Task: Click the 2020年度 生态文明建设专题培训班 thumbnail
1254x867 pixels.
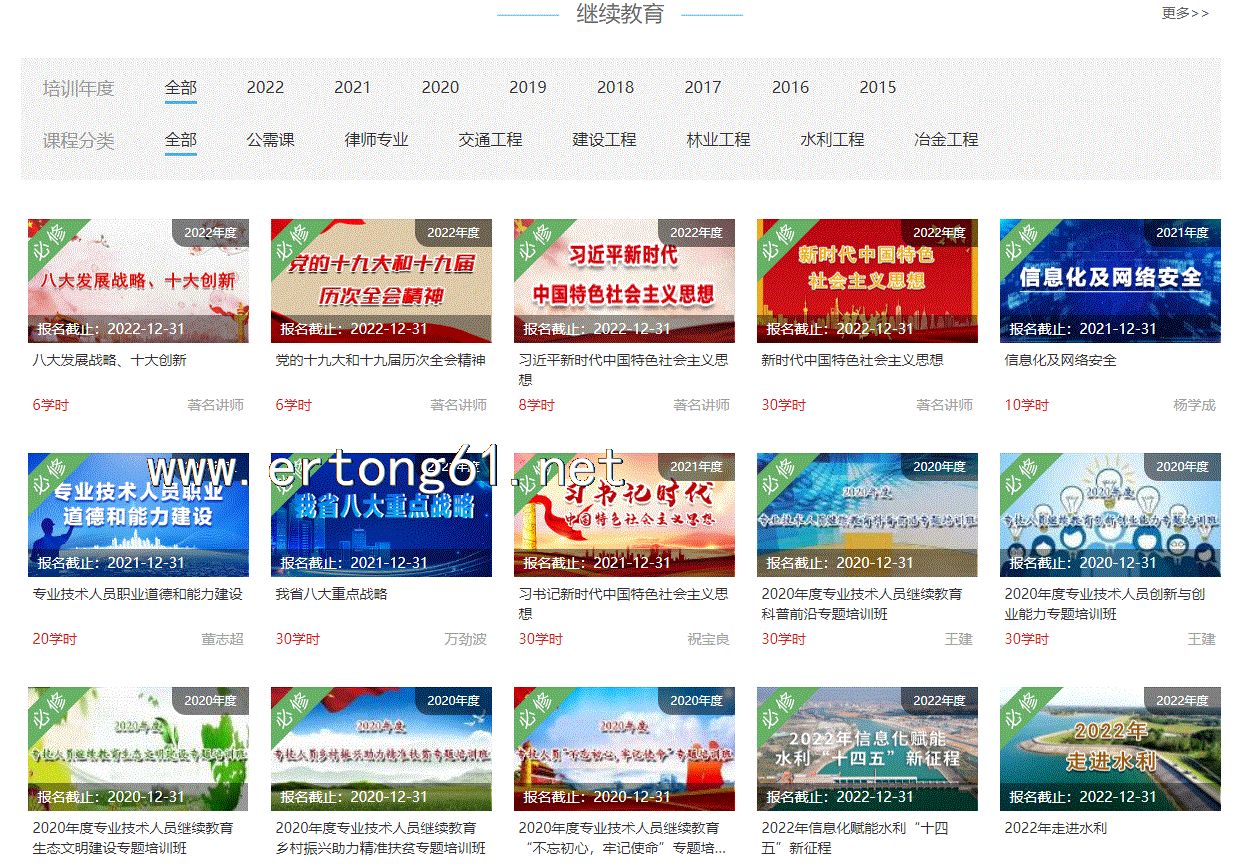Action: click(x=138, y=748)
